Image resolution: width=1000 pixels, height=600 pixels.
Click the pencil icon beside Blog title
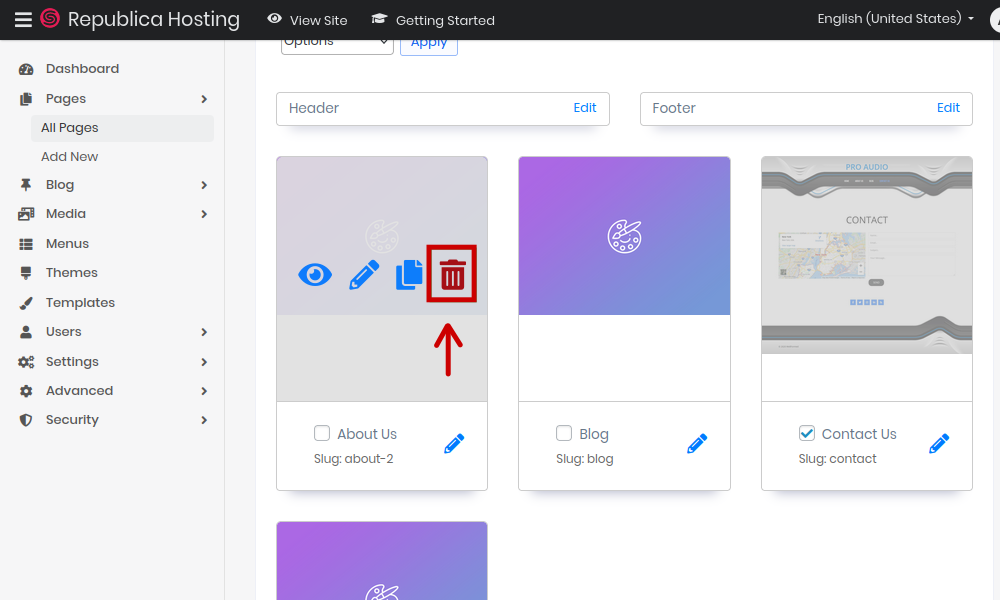697,444
